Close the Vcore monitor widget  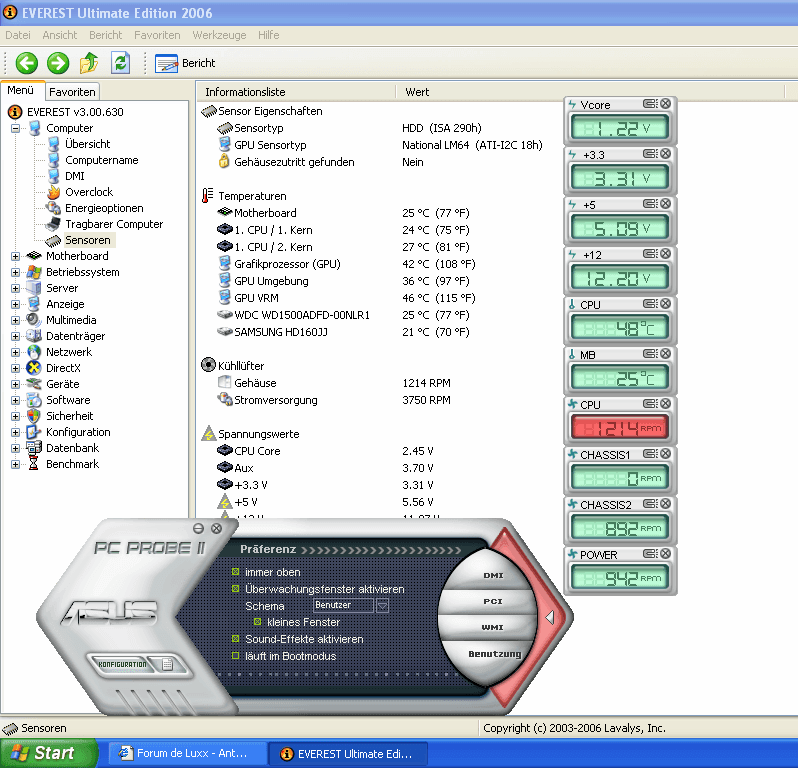pyautogui.click(x=666, y=104)
